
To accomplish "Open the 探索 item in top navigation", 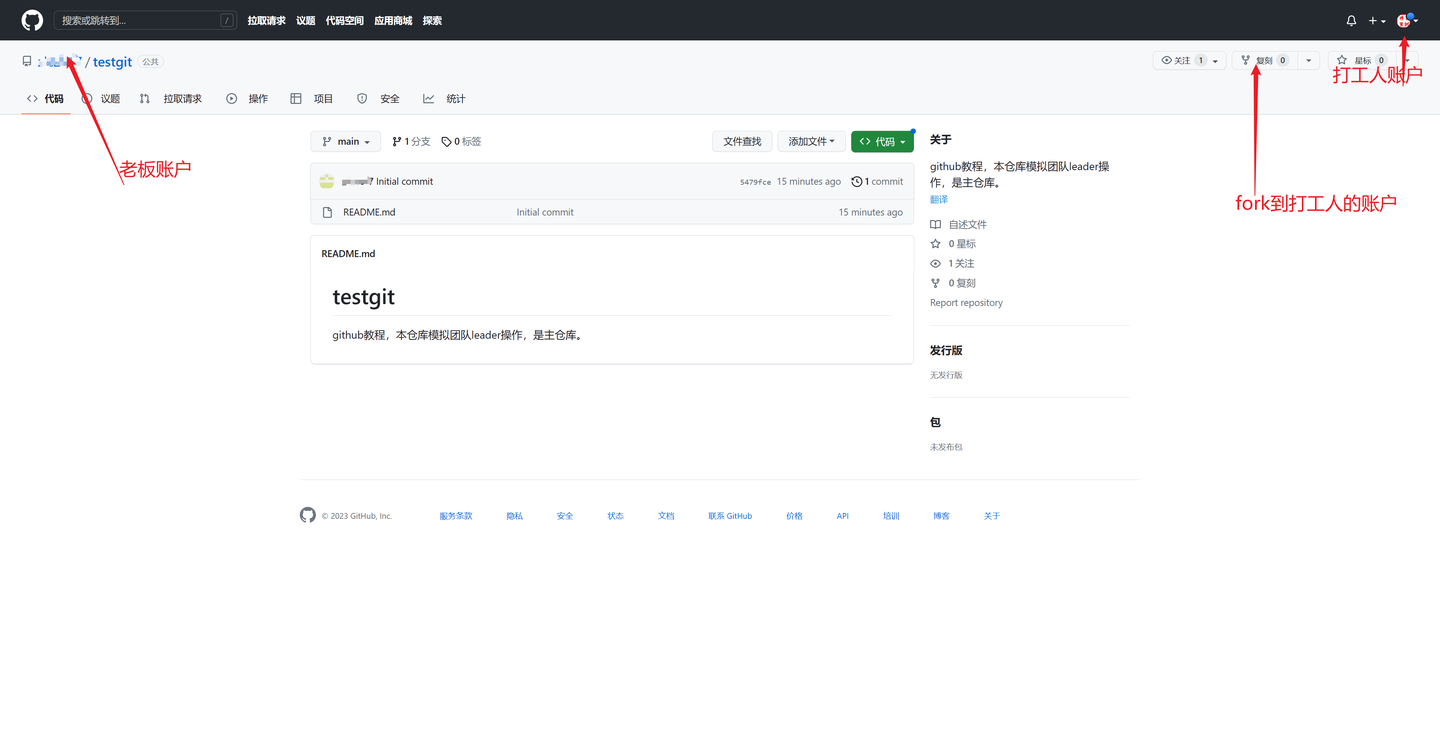I will coord(431,20).
